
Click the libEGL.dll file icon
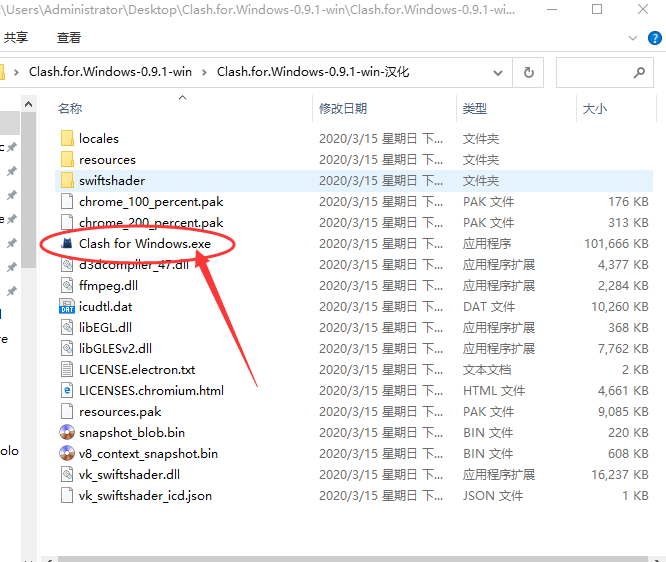point(67,328)
